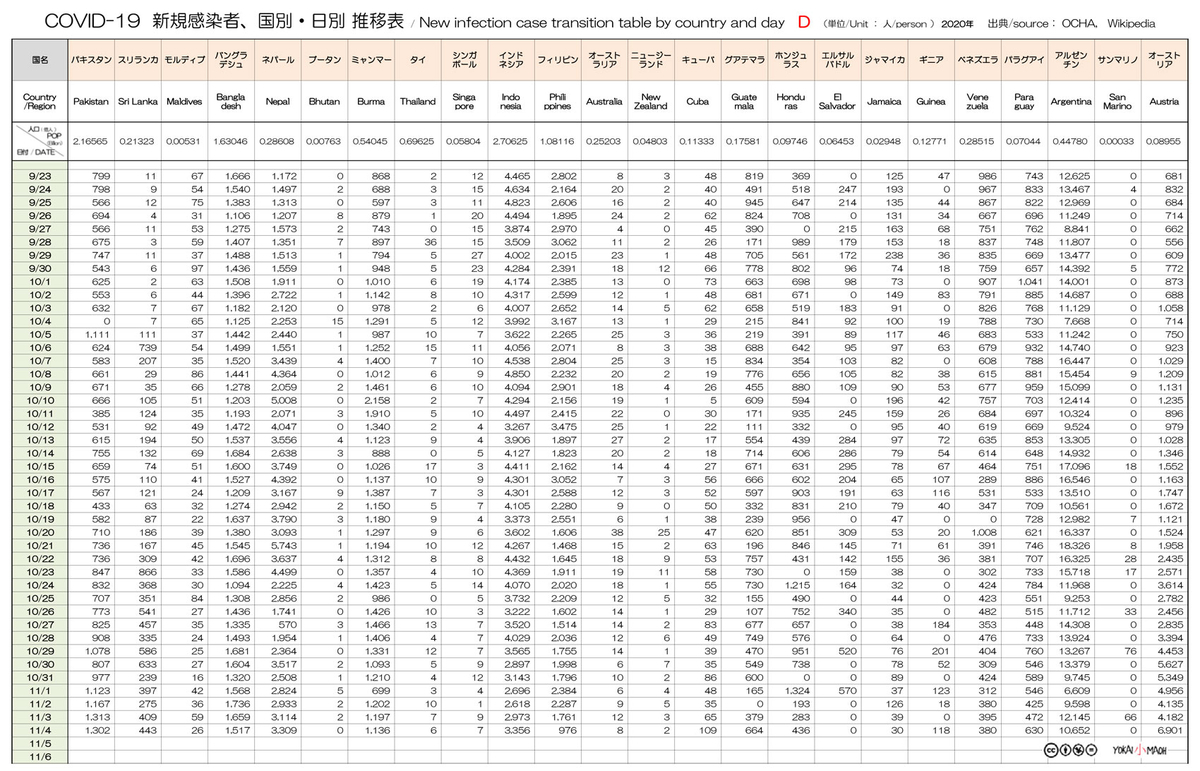This screenshot has height=771, width=1200.
Task: Select the Japanese 'ミャンマー' header cell
Action: (370, 60)
